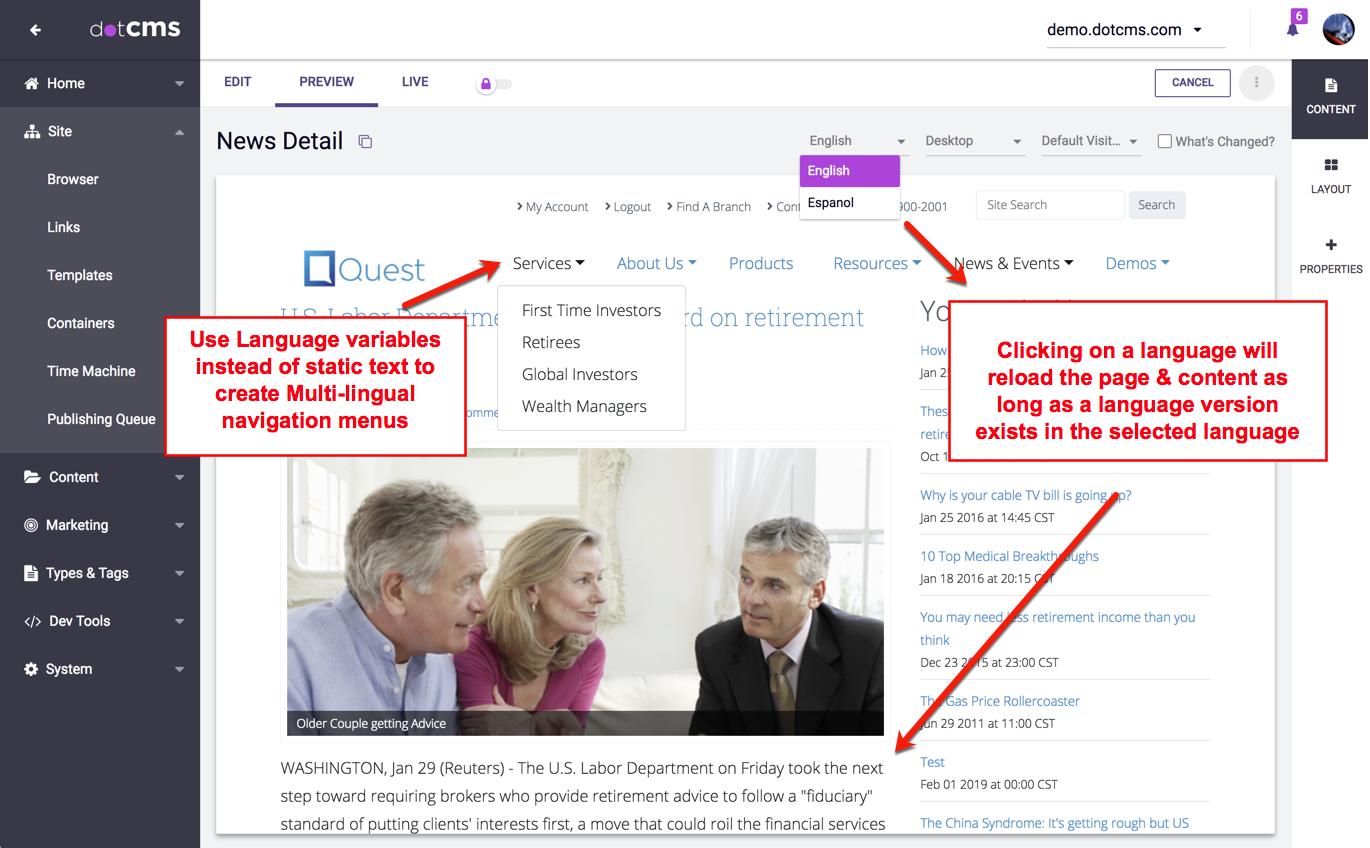Open the Desktop device dropdown
This screenshot has height=848, width=1370.
pos(973,141)
